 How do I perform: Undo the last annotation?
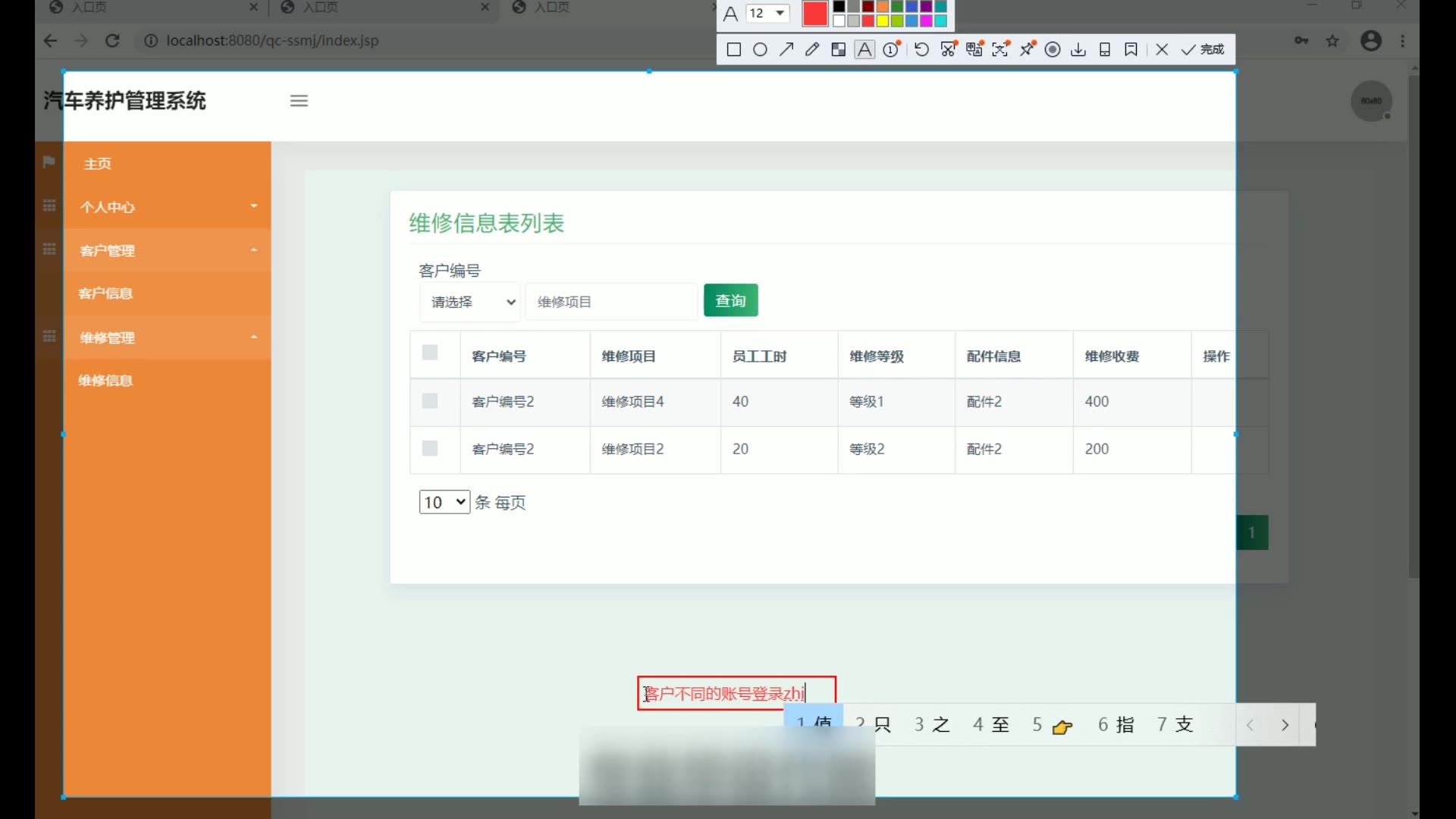(921, 50)
